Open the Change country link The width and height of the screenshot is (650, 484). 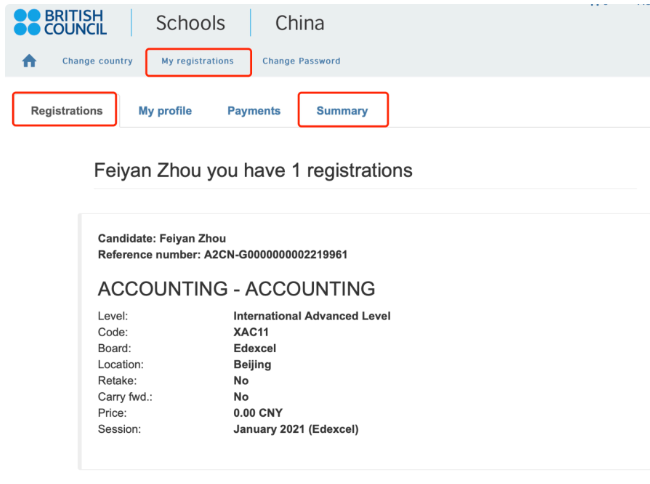click(x=97, y=61)
